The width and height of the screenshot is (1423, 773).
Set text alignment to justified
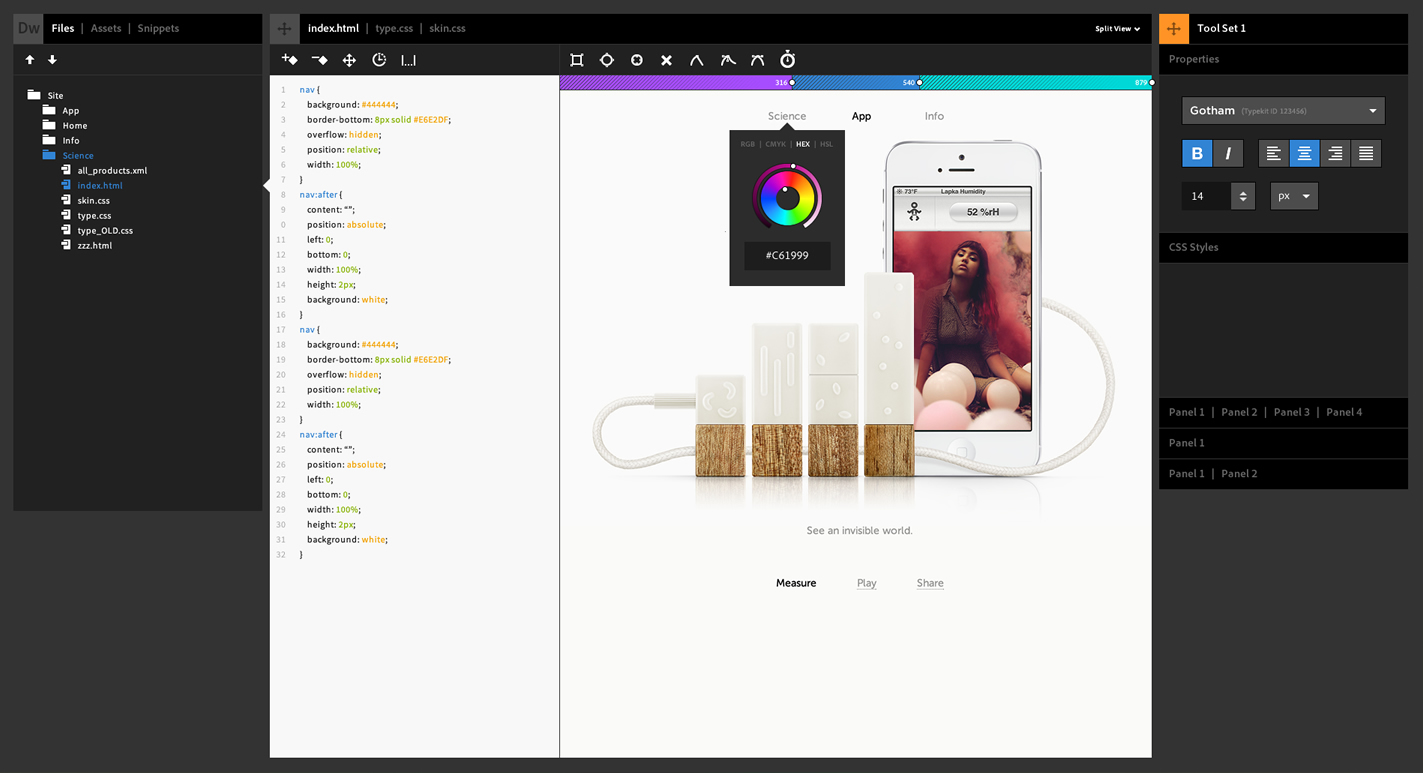[x=1366, y=153]
